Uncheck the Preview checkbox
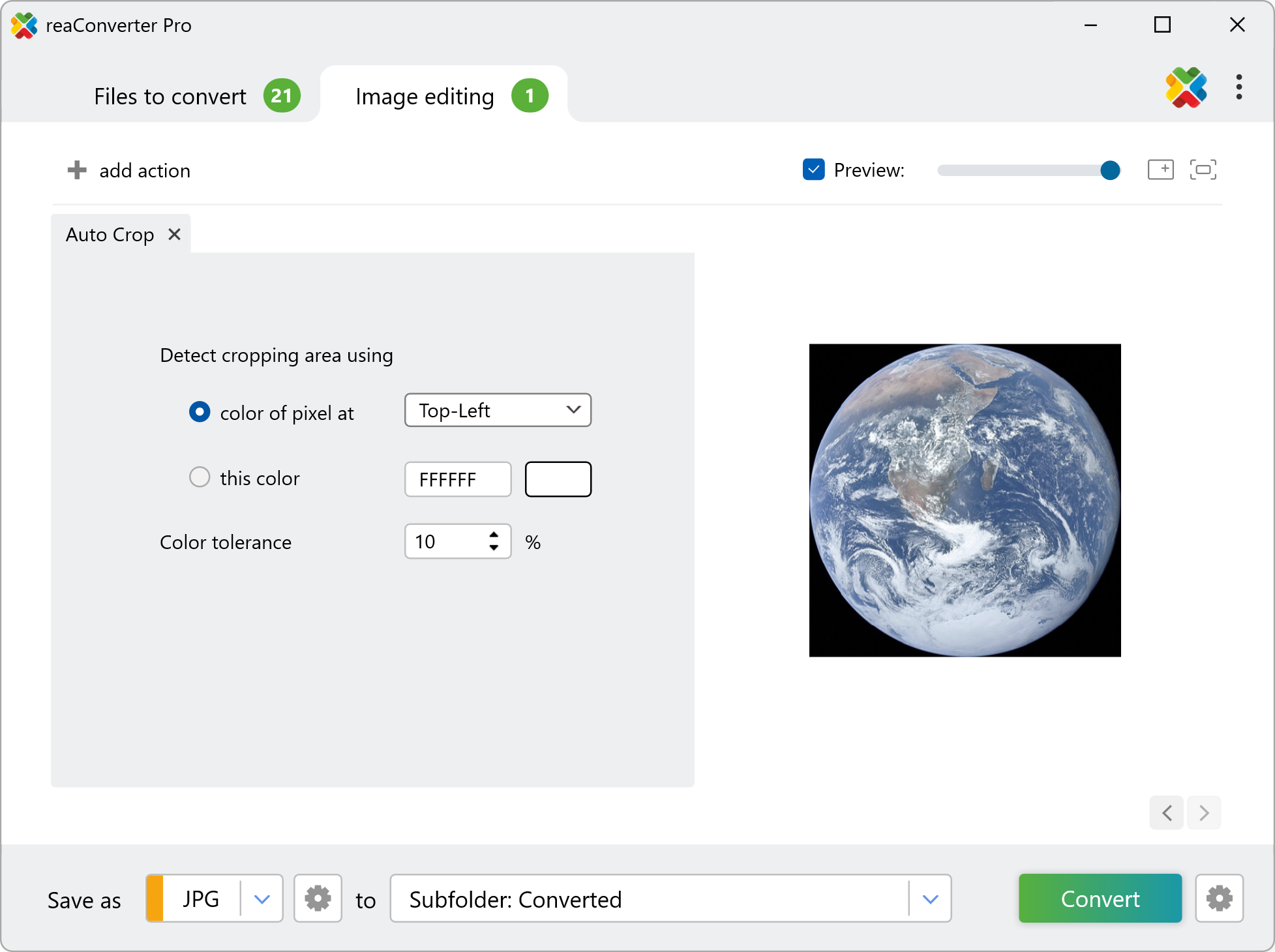Image resolution: width=1275 pixels, height=952 pixels. 813,170
